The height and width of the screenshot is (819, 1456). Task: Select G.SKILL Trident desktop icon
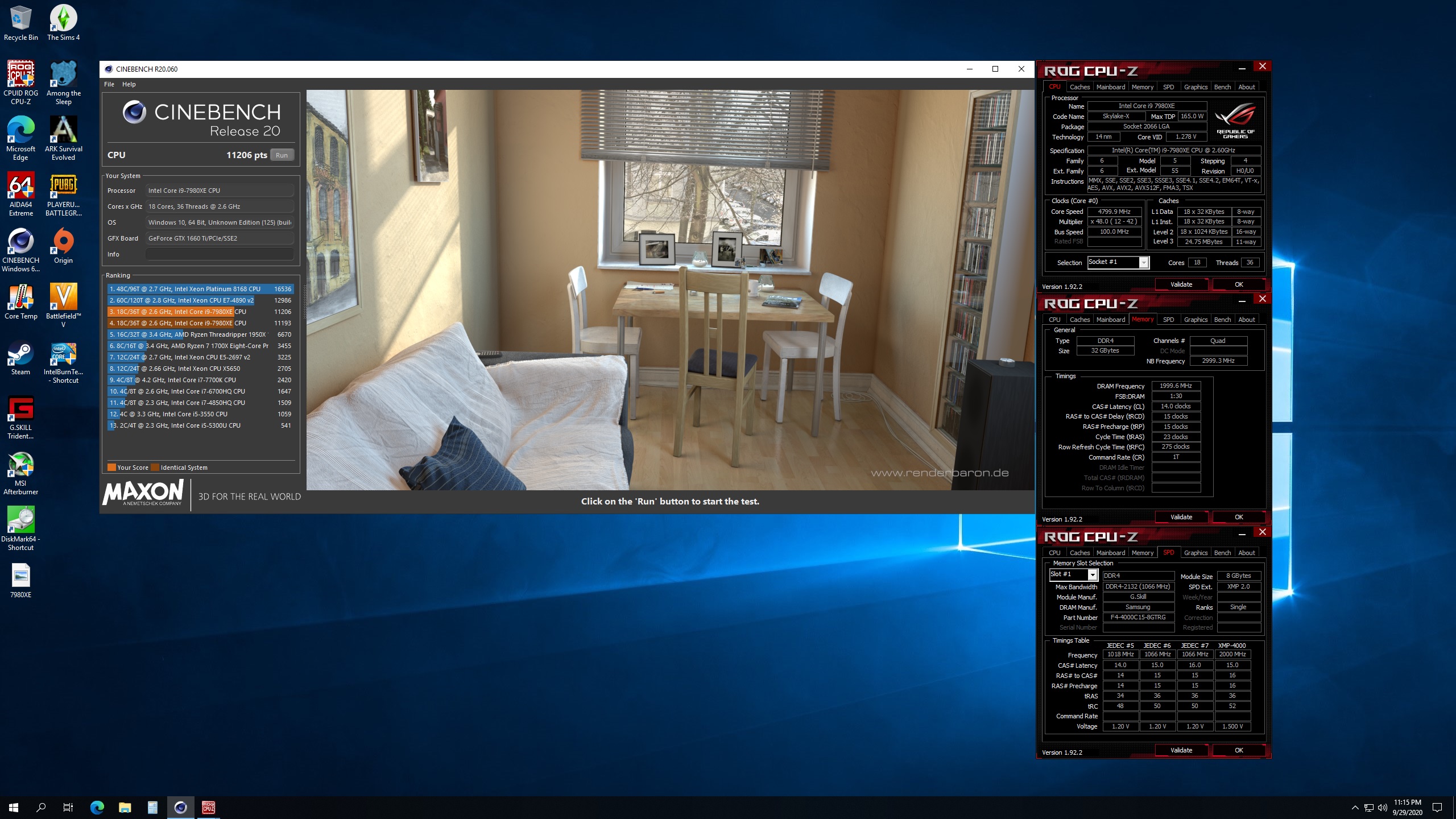click(21, 417)
